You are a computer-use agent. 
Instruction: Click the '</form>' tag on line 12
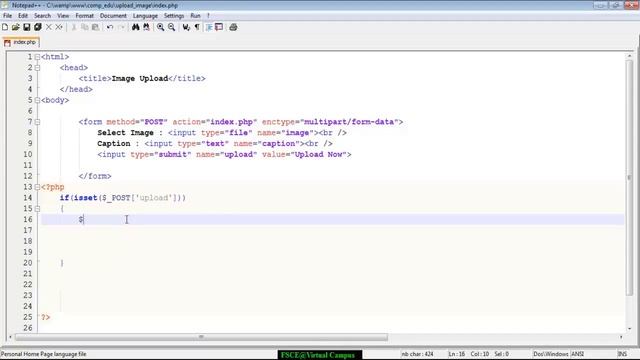pos(95,176)
